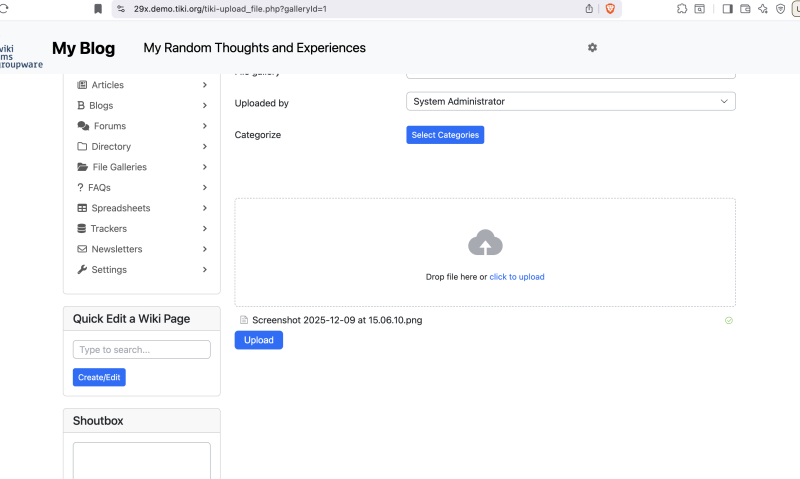Expand the Newsletters menu chevron

coord(205,249)
